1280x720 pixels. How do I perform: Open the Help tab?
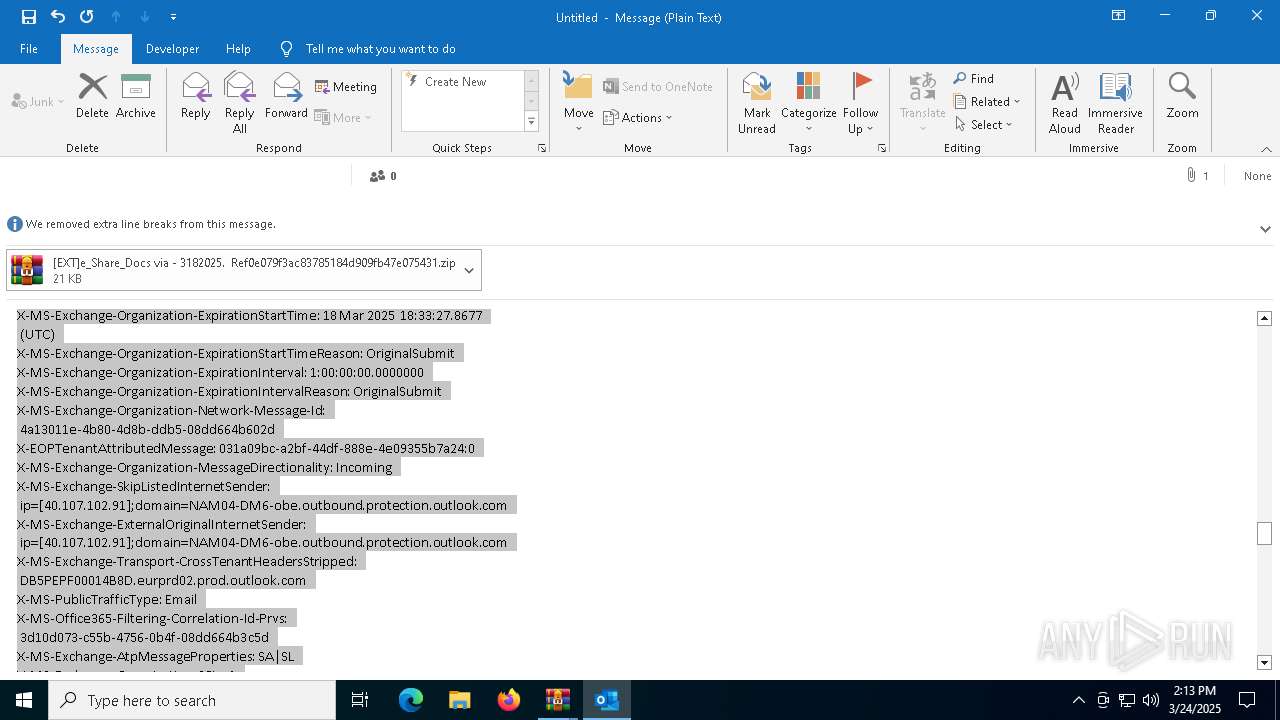pyautogui.click(x=238, y=48)
